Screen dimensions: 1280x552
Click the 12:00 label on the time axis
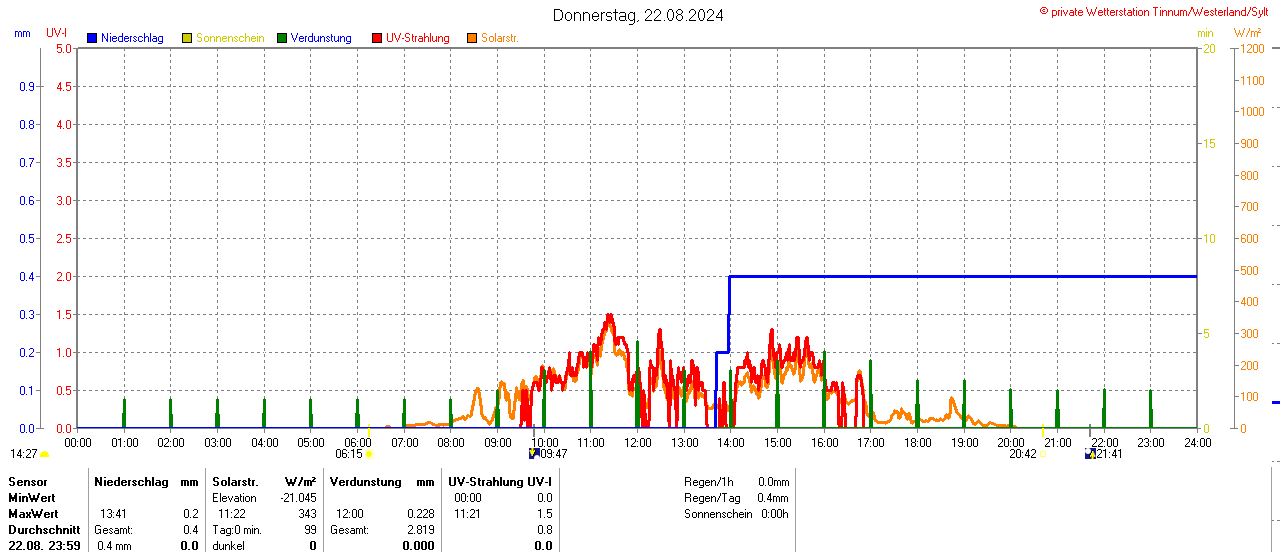(x=638, y=442)
